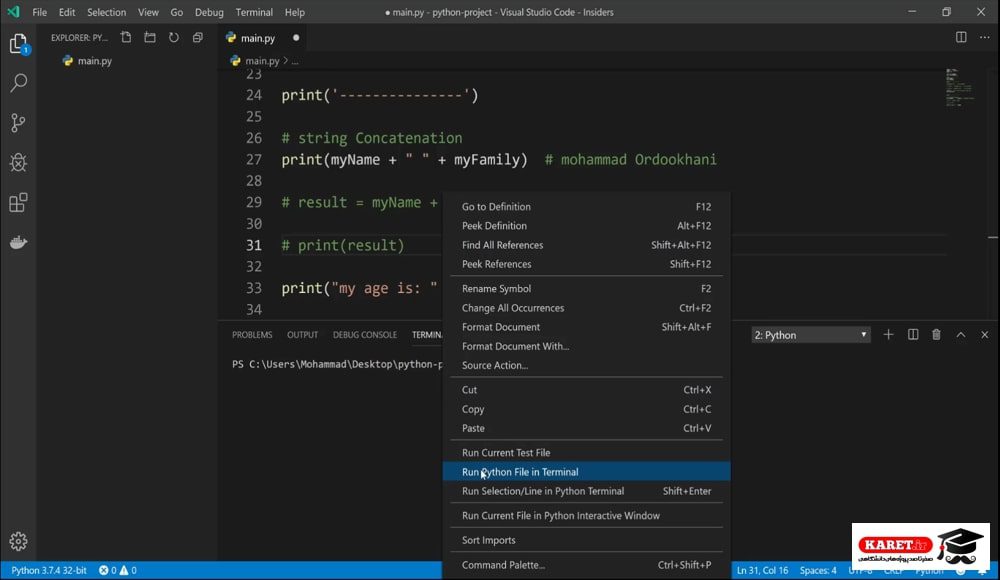Select Format Document
This screenshot has width=1000, height=580.
pos(586,327)
